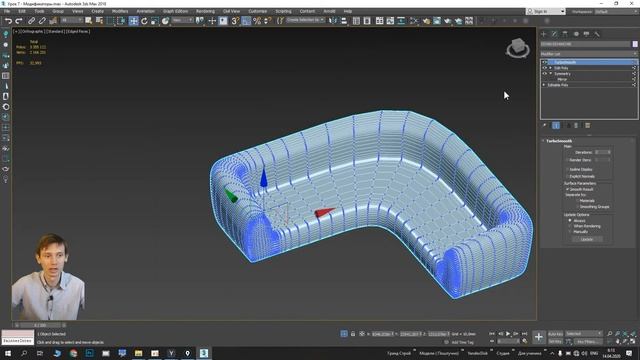The height and width of the screenshot is (360, 640).
Task: Click the Mirror tool icon
Action: click(x=333, y=20)
